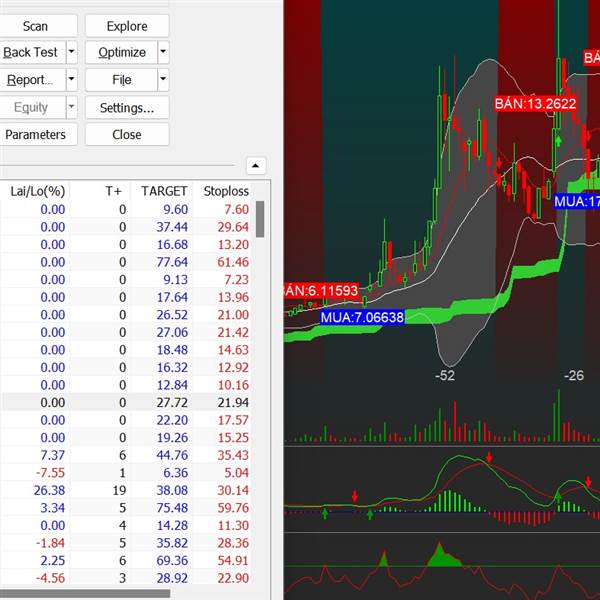Viewport: 600px width, 600px height.
Task: Click Stoploss value 59.76
Action: click(233, 508)
